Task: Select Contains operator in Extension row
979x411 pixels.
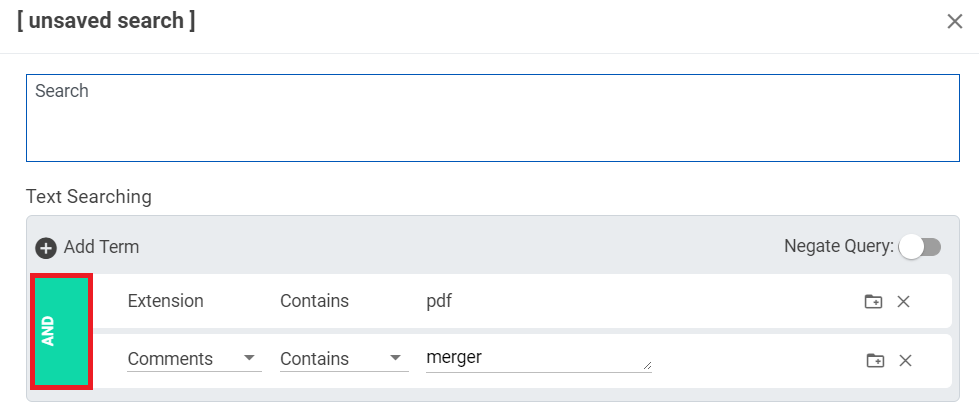Action: pyautogui.click(x=314, y=300)
